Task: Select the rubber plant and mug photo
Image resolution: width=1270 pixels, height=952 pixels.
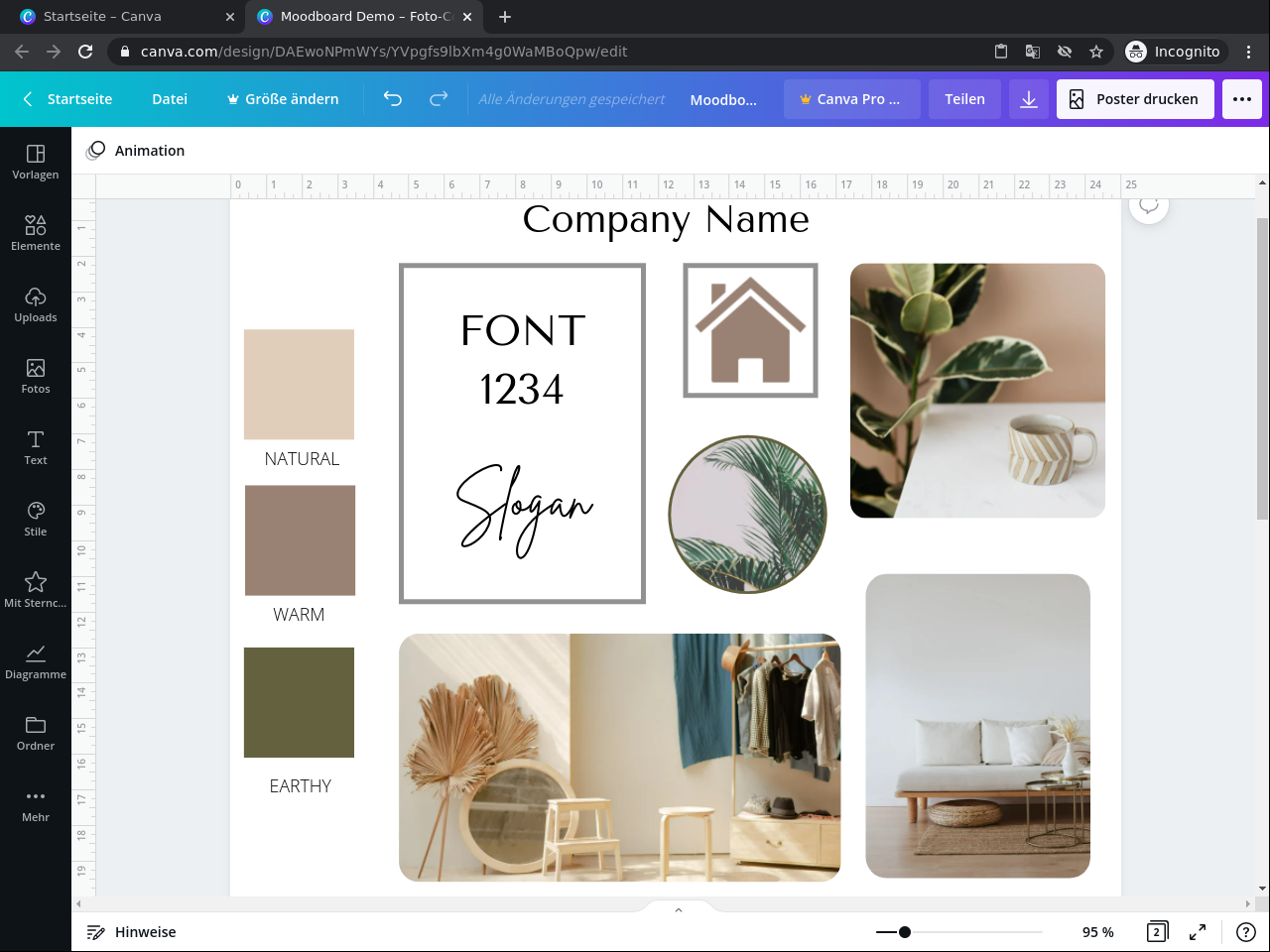Action: coord(977,391)
